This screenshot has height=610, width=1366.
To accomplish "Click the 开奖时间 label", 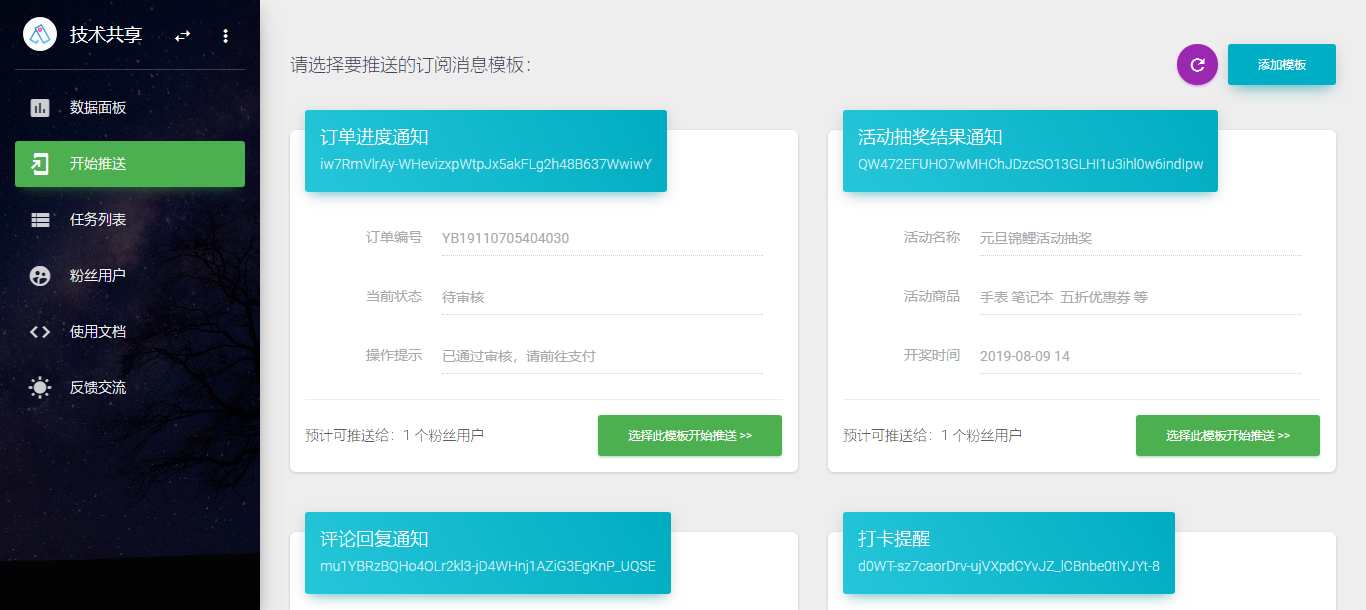I will tap(932, 356).
